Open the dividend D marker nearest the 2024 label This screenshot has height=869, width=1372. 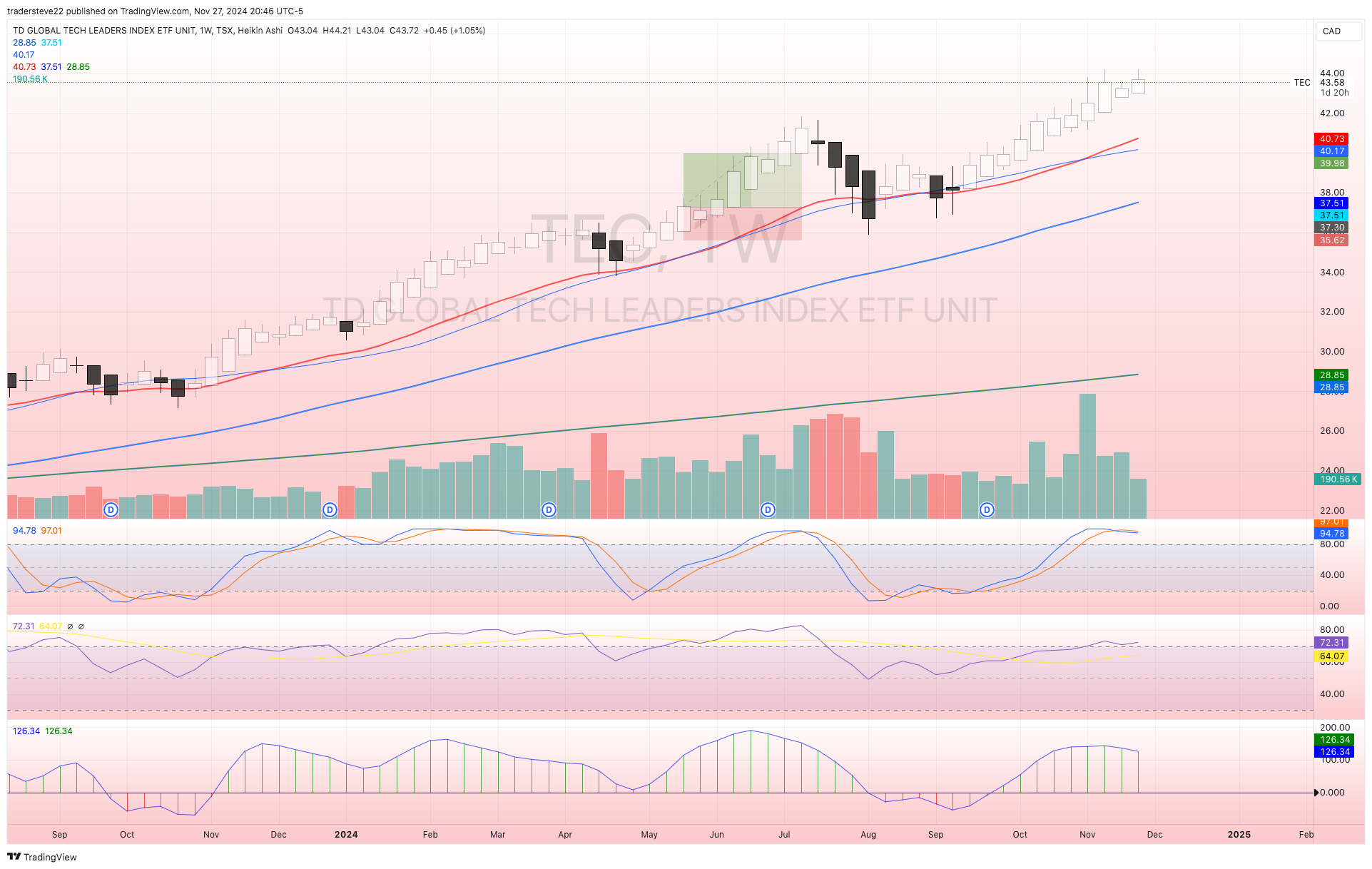click(x=330, y=509)
